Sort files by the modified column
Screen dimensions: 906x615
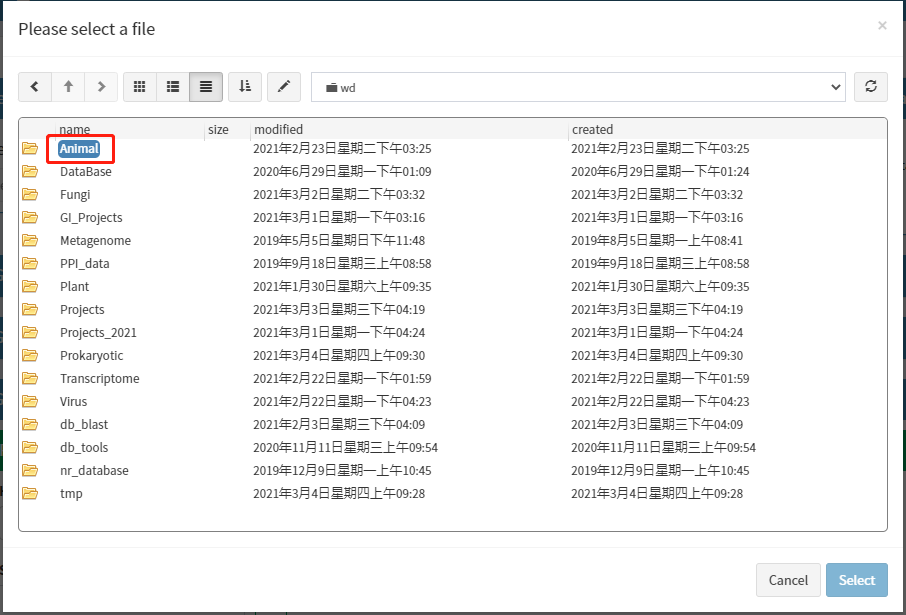278,130
